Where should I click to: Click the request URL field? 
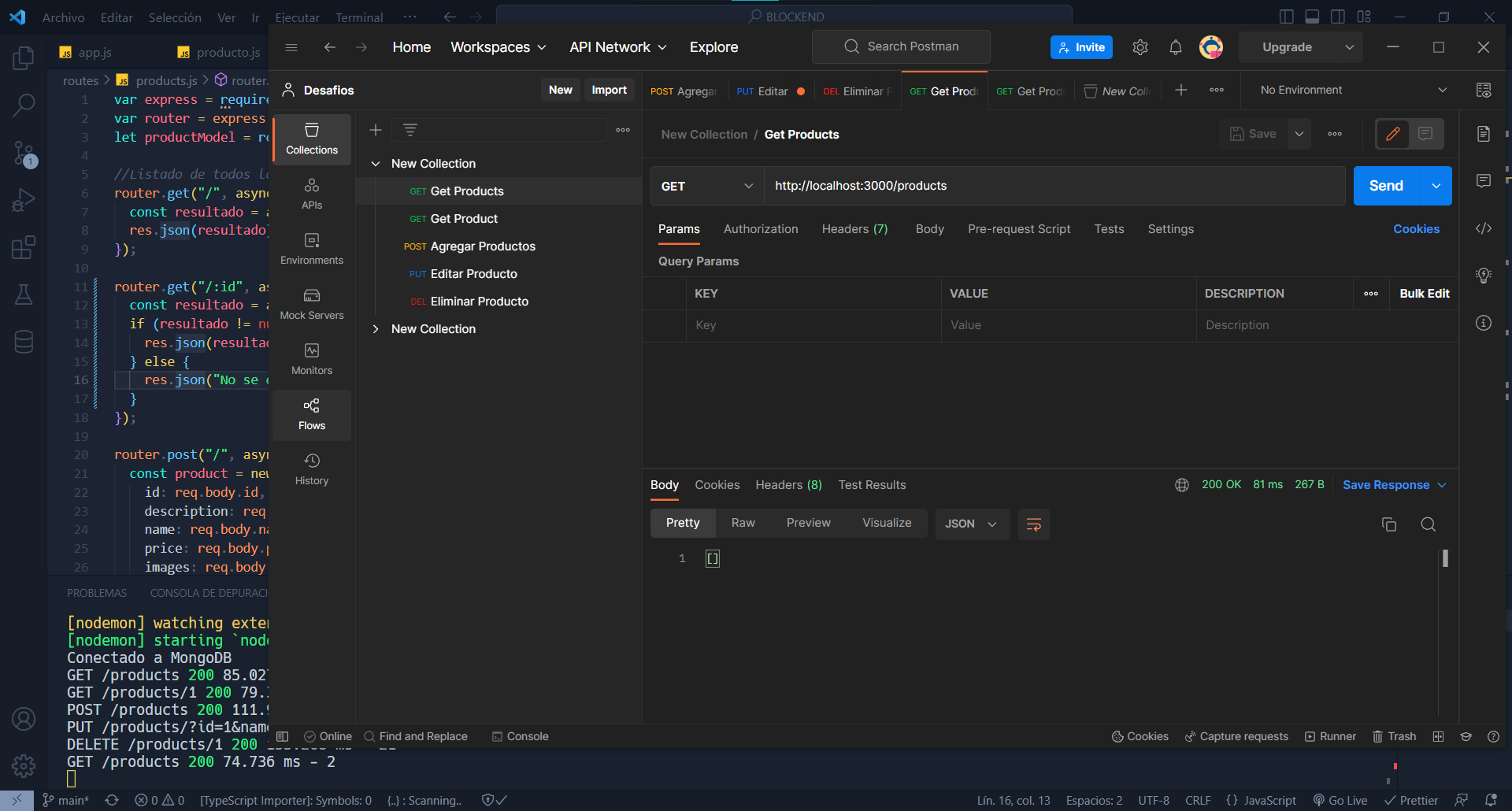point(1054,187)
